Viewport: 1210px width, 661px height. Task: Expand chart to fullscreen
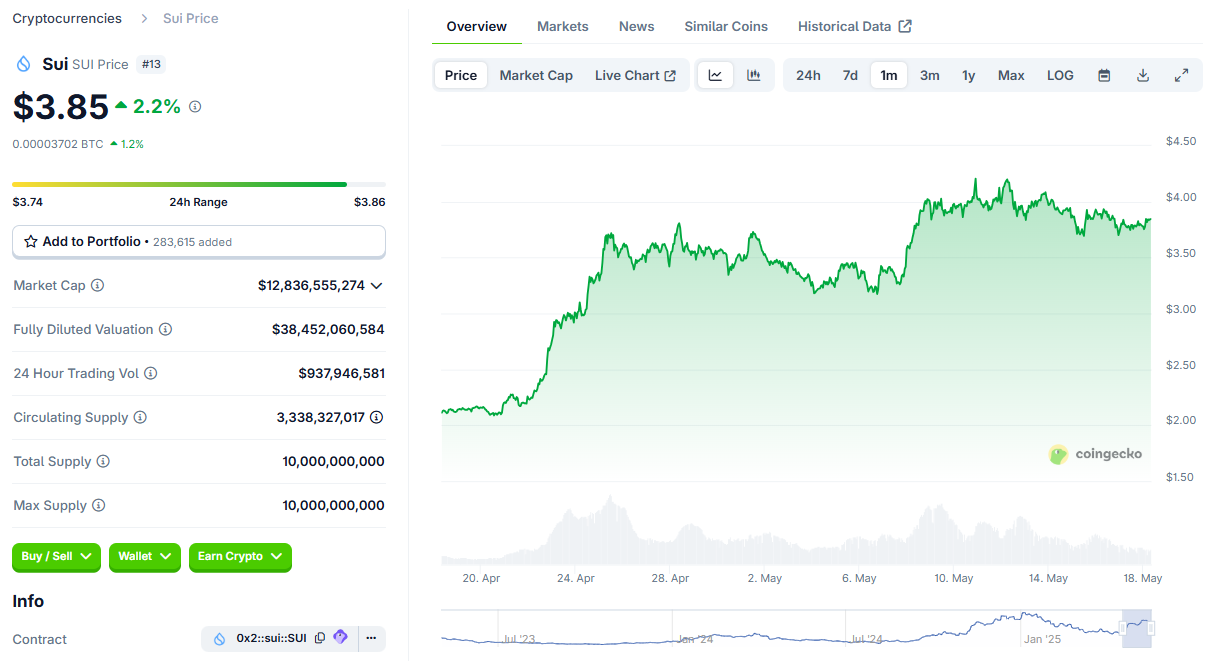(x=1181, y=75)
